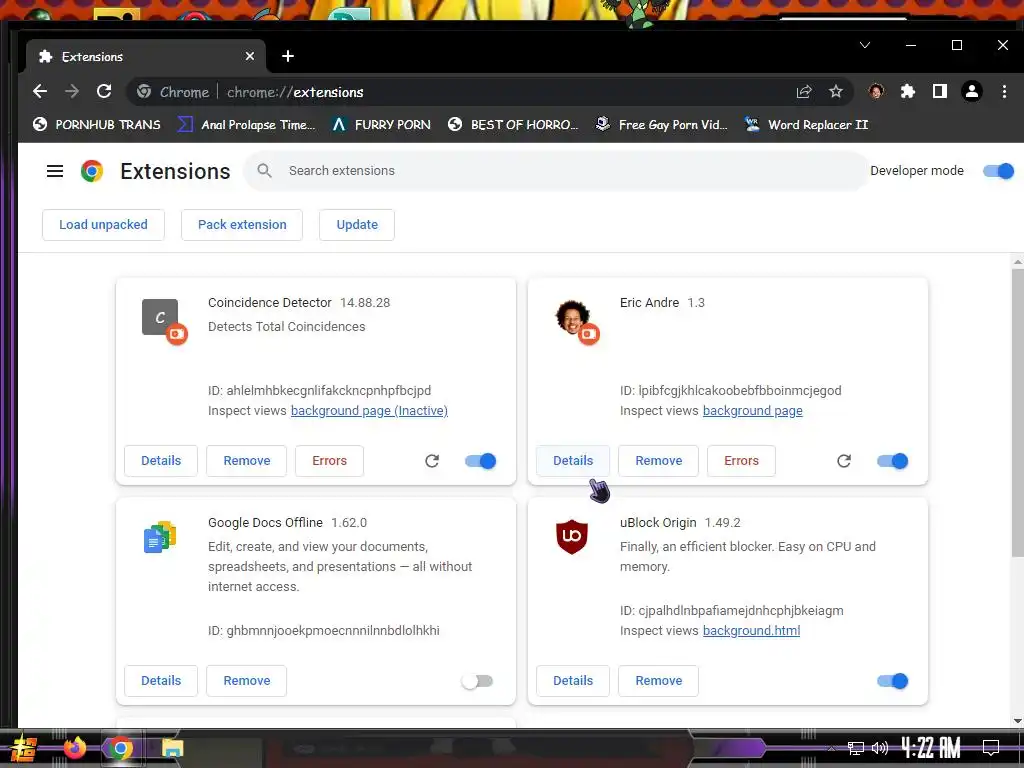Open Chrome's three-dot menu

[x=1004, y=91]
